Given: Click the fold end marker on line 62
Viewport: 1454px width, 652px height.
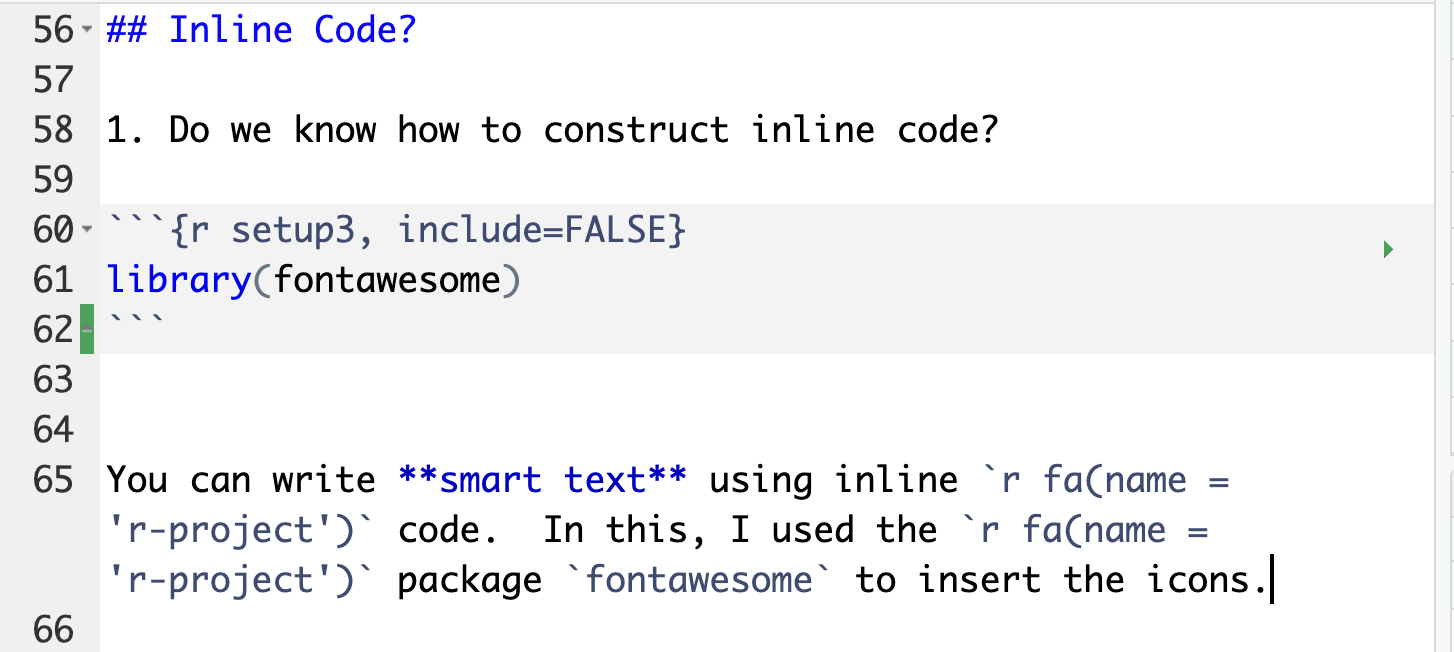Looking at the screenshot, I should pos(84,330).
